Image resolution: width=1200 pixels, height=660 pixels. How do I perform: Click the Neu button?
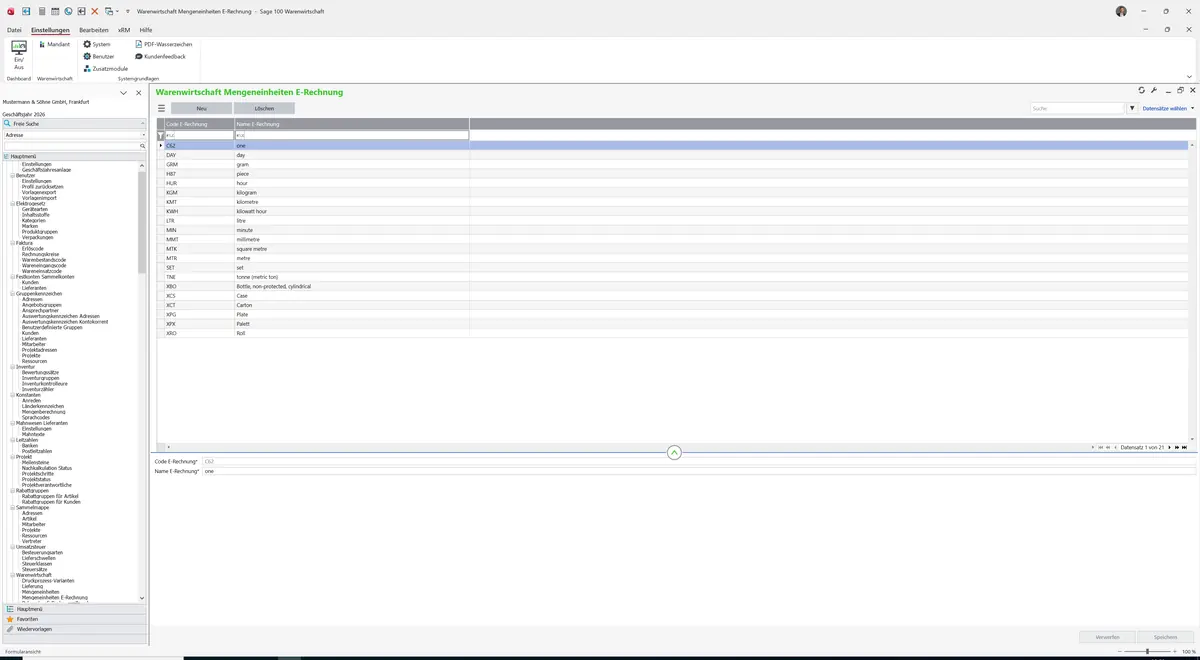click(201, 108)
